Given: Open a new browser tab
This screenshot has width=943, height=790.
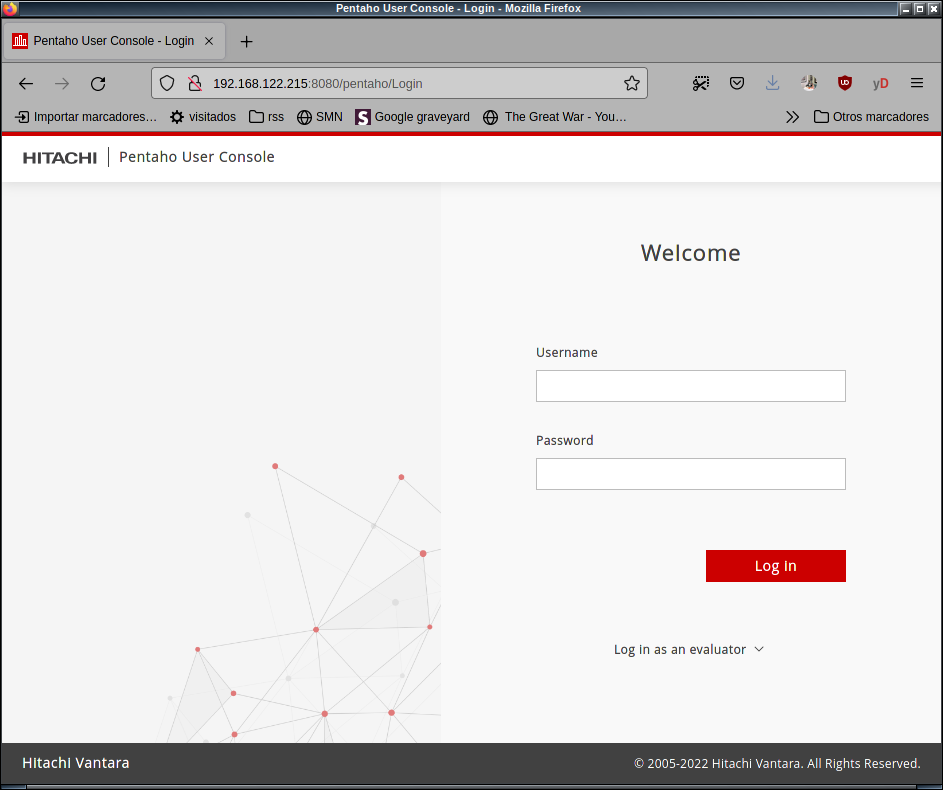Looking at the screenshot, I should [247, 41].
